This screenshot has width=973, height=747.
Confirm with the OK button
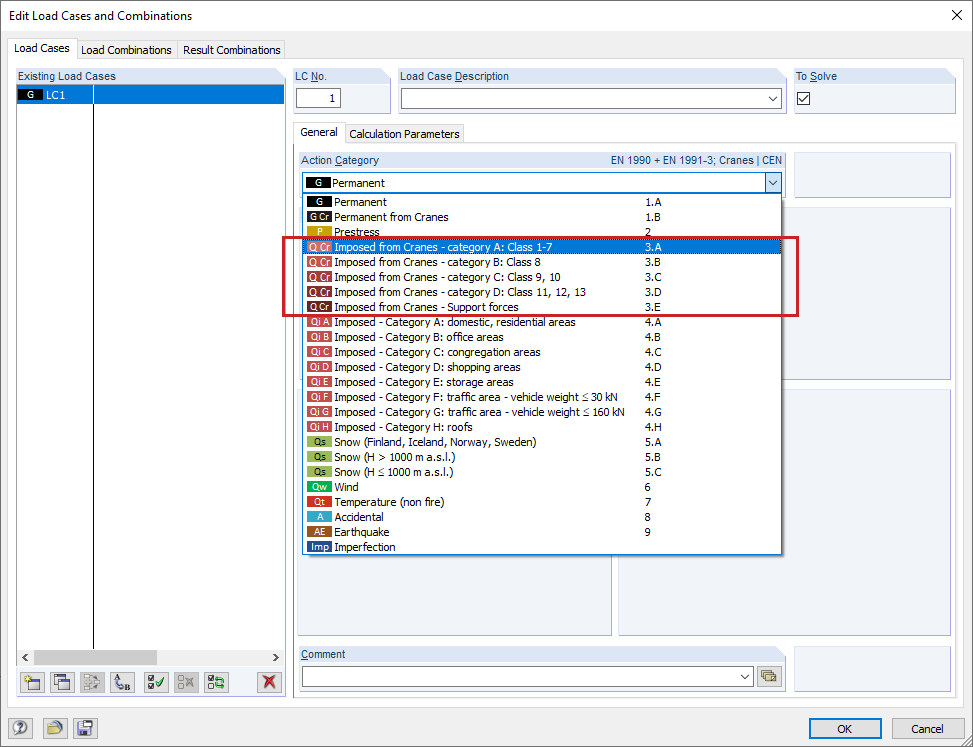pos(845,728)
